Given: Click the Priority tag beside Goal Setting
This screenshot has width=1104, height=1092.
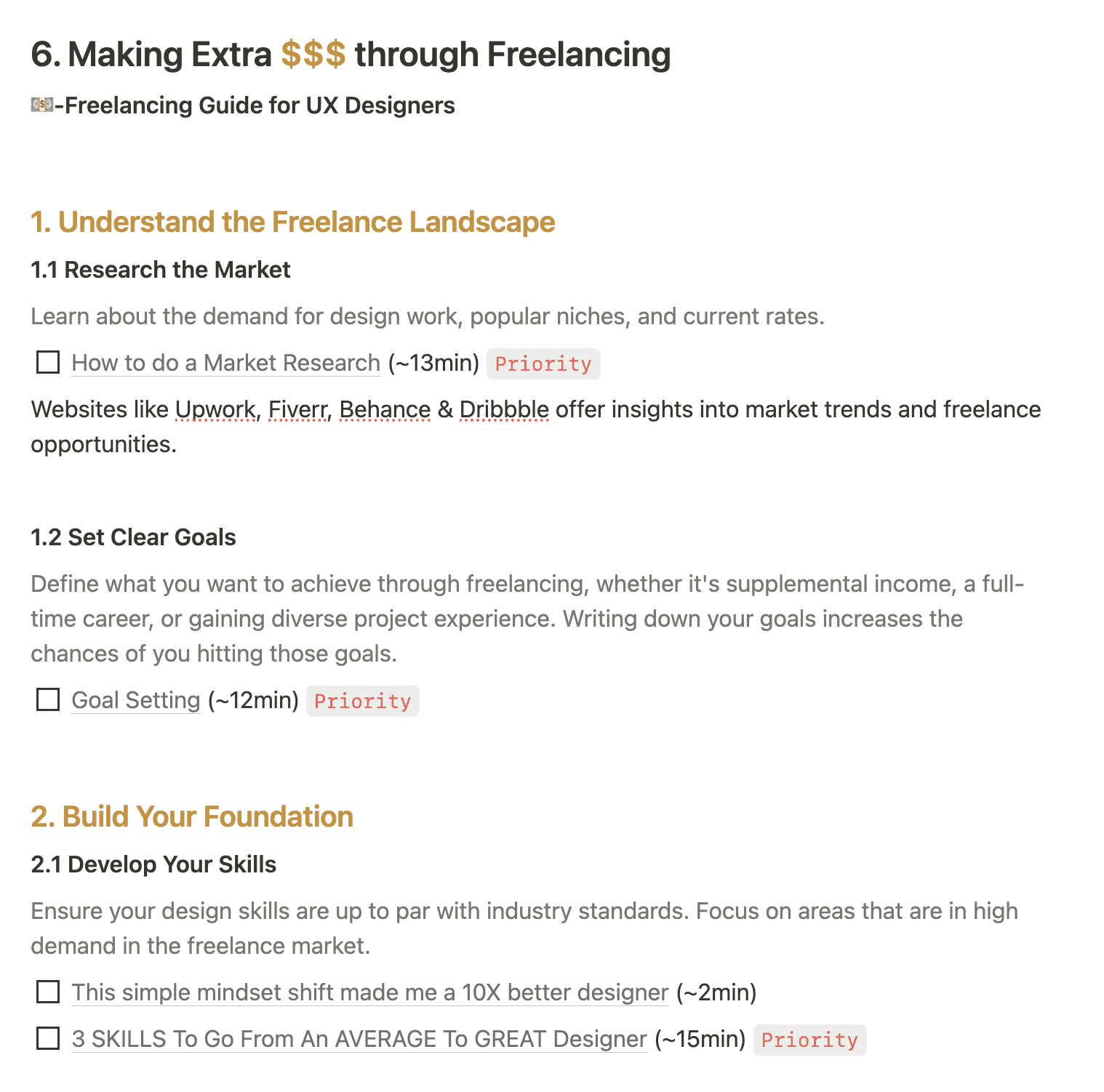Looking at the screenshot, I should [362, 700].
